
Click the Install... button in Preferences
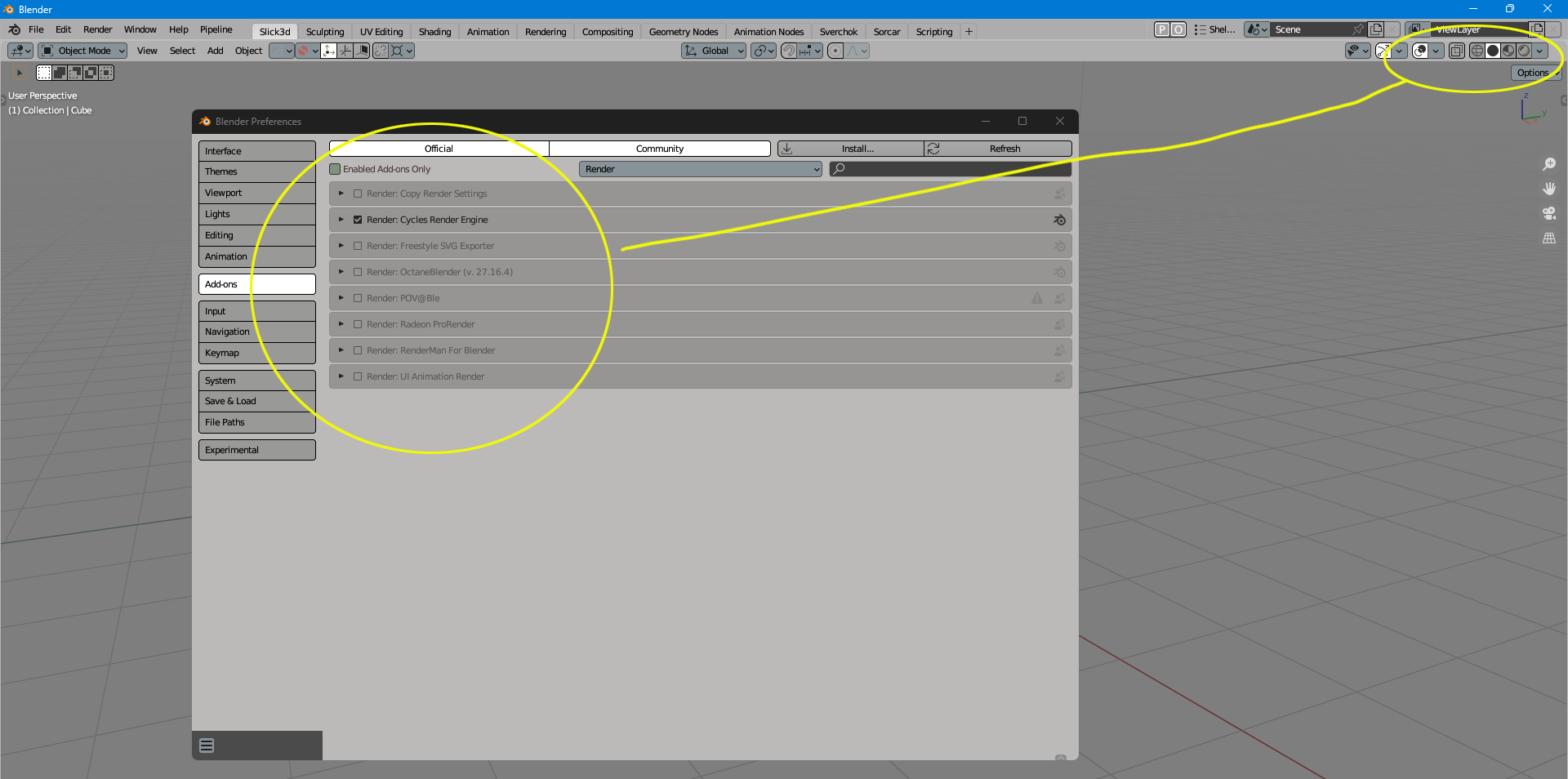(850, 149)
